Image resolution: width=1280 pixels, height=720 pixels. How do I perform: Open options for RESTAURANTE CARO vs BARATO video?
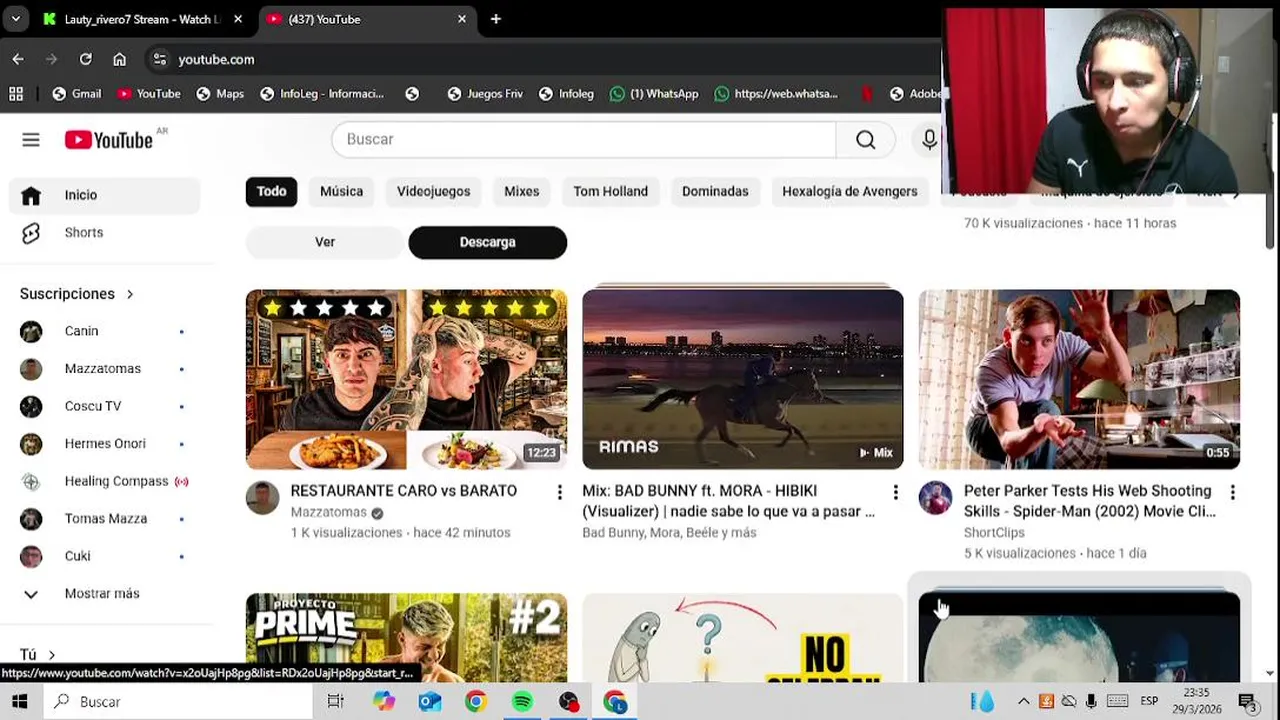pos(559,492)
